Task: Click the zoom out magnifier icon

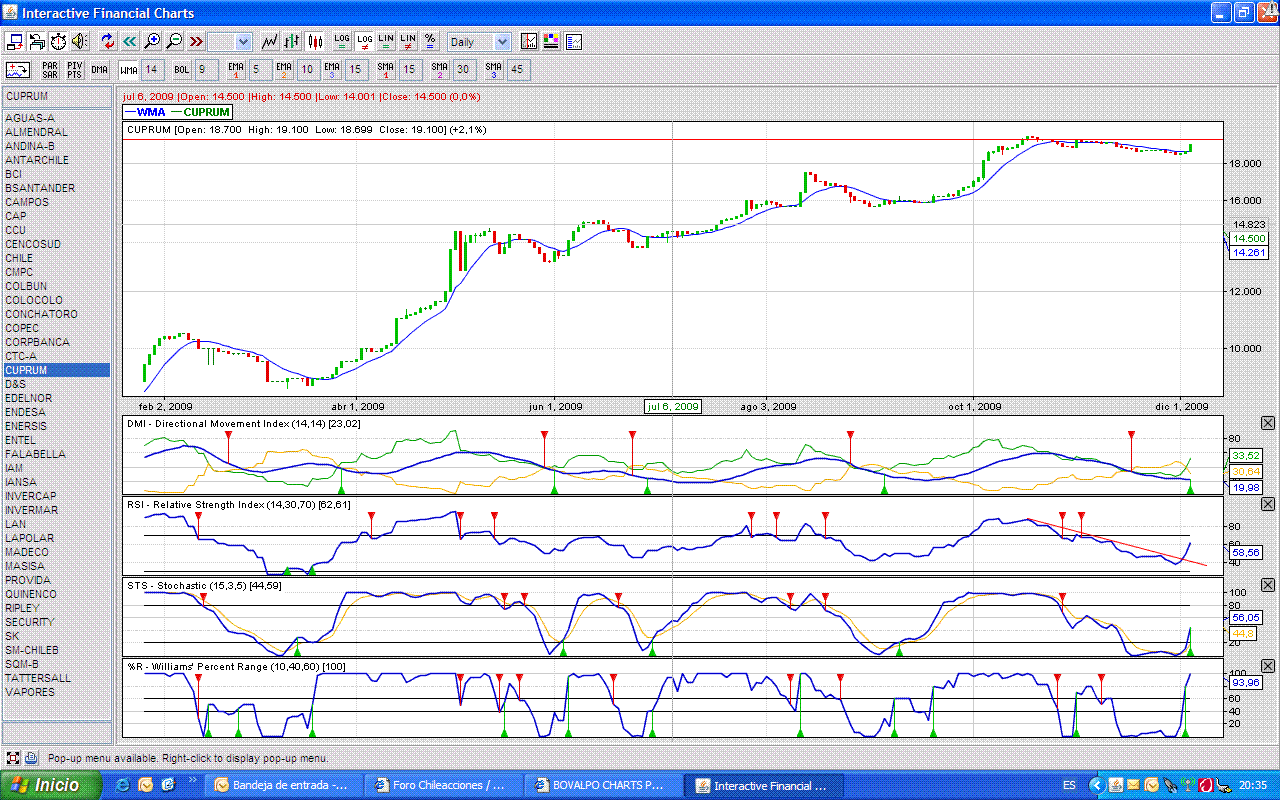Action: (174, 42)
